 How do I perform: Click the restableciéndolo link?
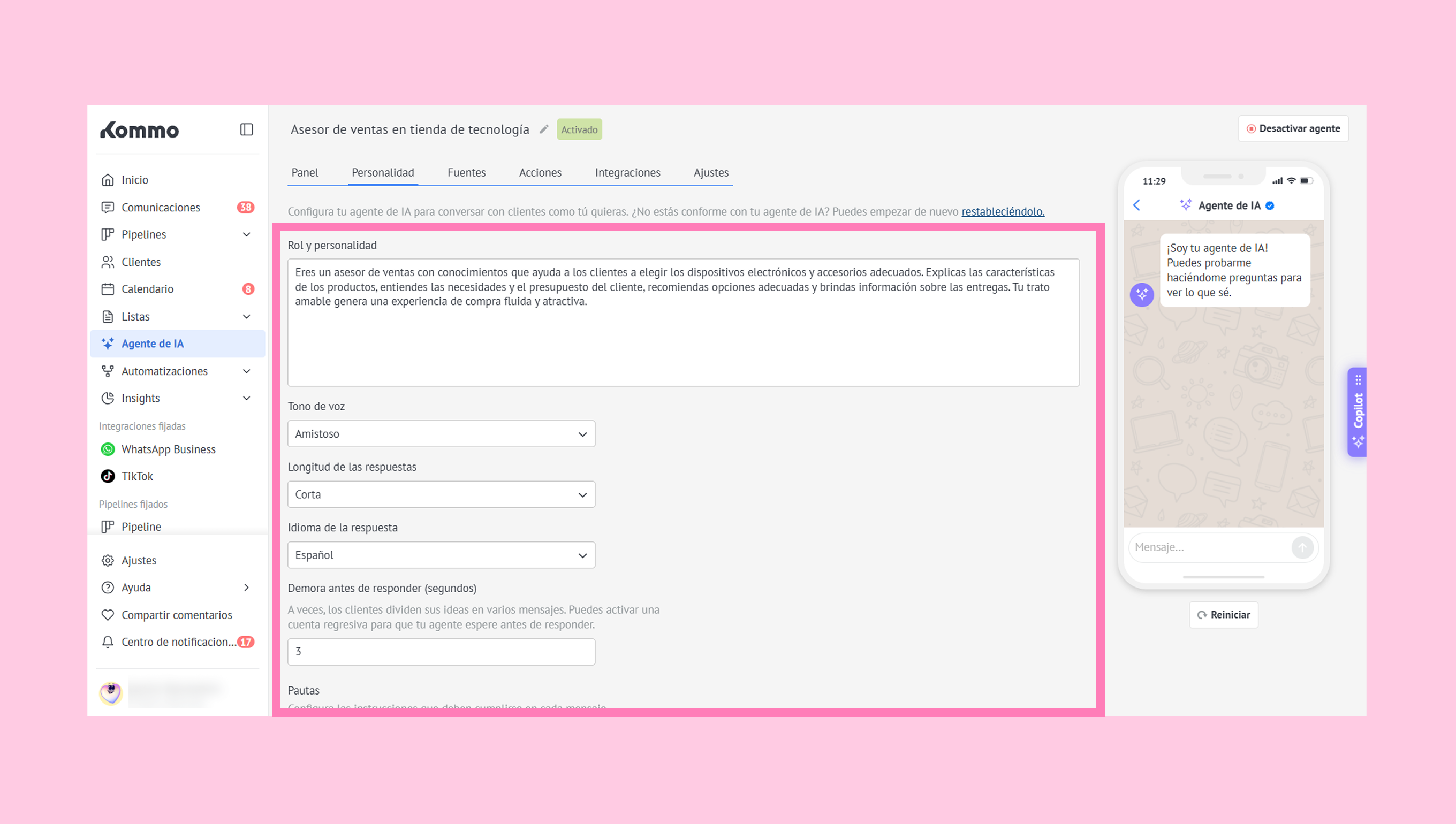click(x=1003, y=212)
